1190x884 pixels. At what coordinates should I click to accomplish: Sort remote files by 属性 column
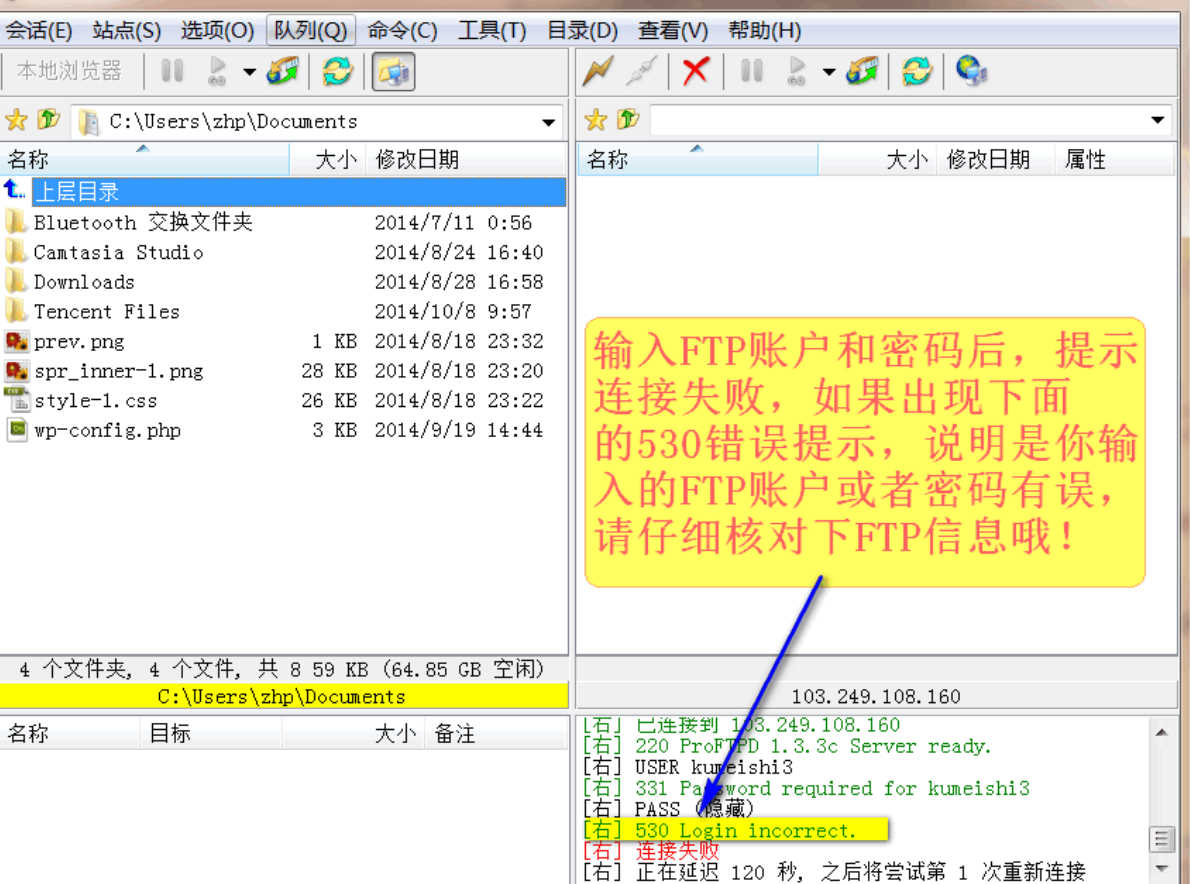click(1085, 160)
